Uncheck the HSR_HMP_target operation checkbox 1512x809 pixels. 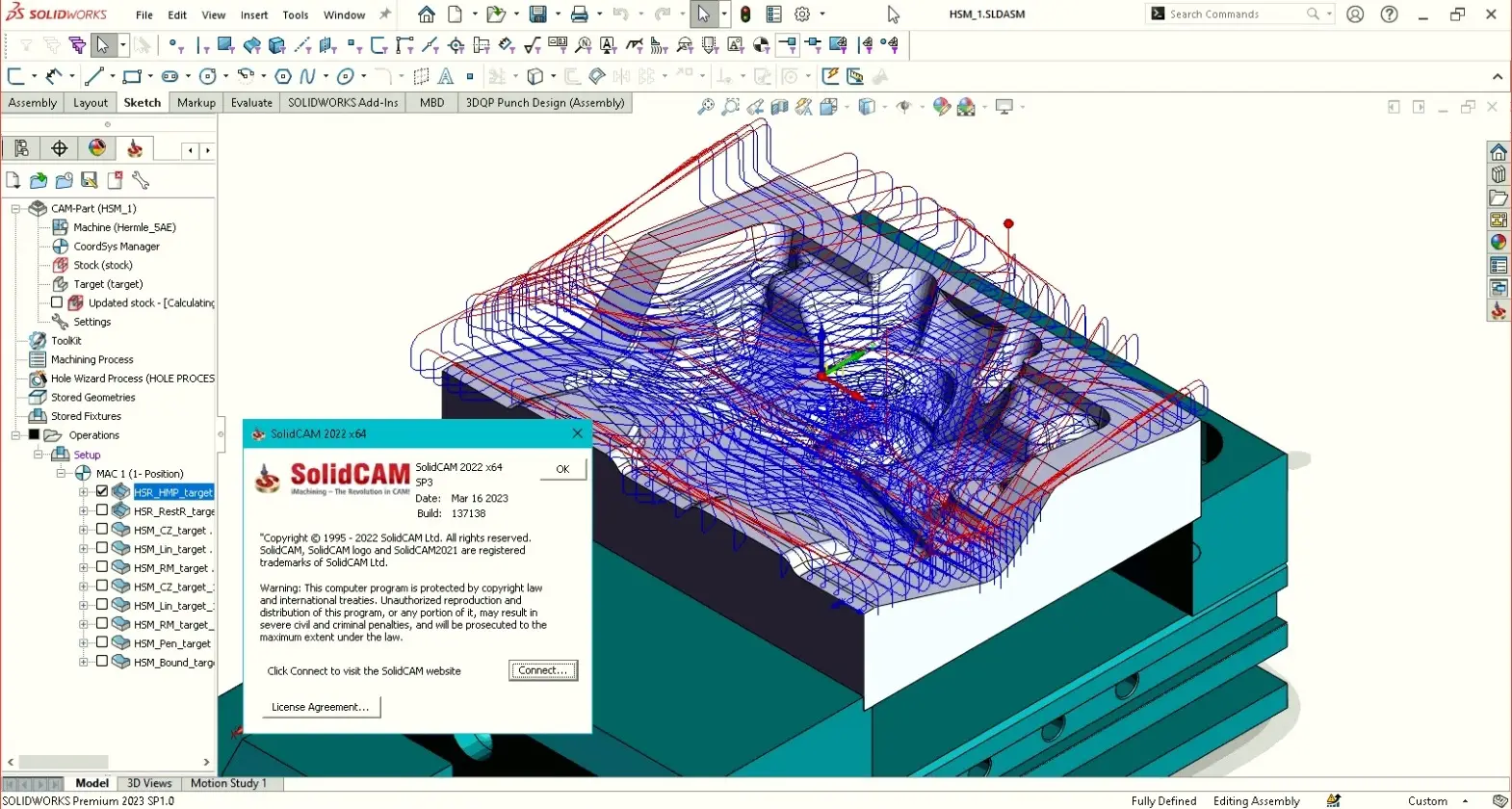[102, 491]
